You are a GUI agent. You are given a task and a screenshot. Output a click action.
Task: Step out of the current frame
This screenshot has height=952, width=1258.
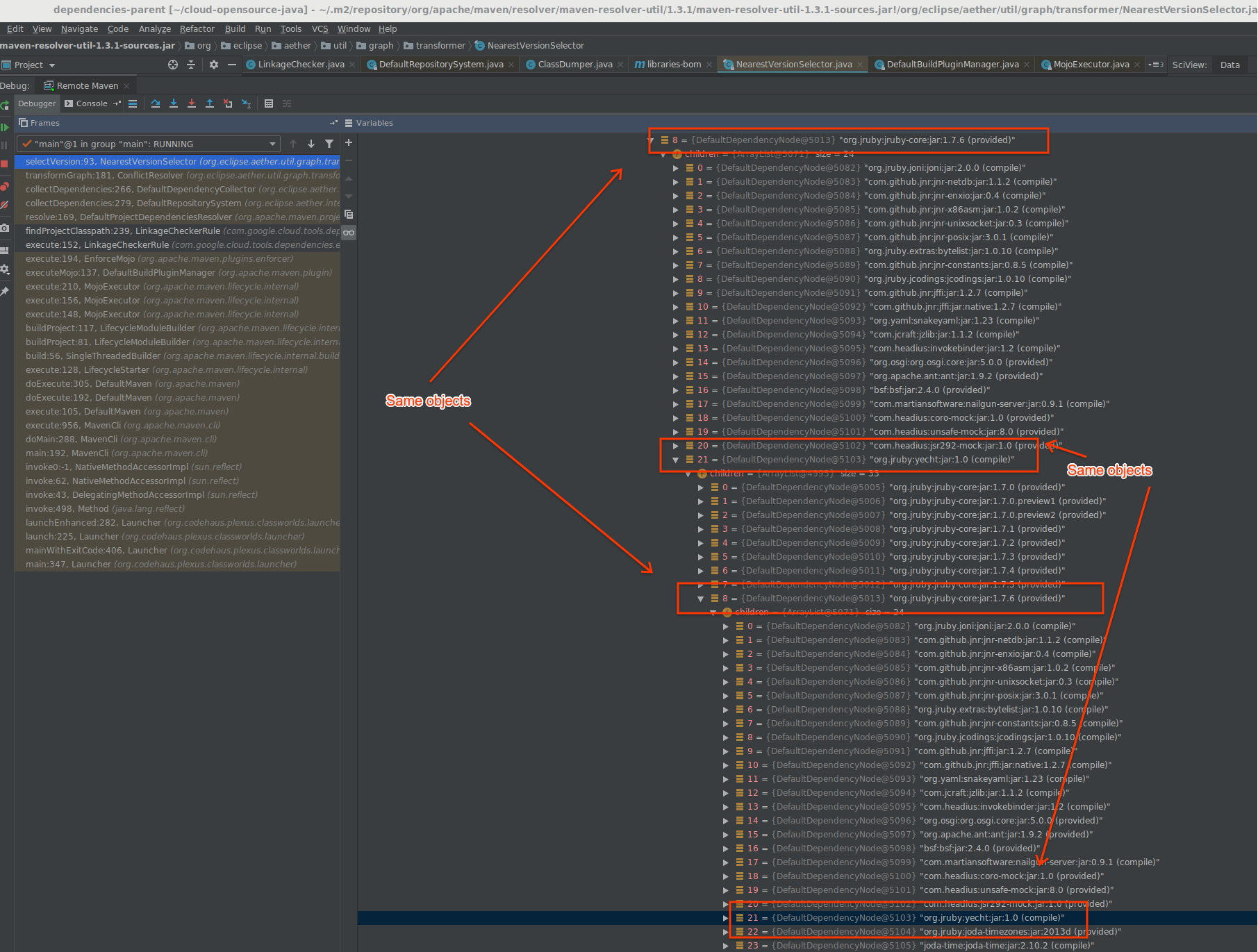pos(210,103)
